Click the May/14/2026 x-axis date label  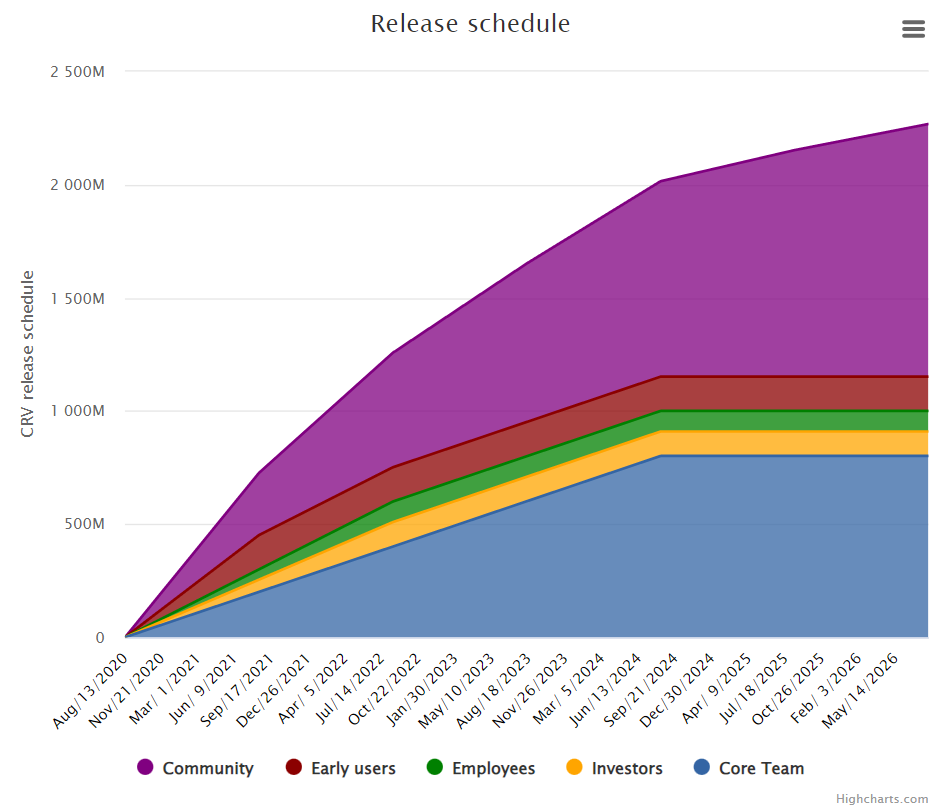click(x=860, y=691)
